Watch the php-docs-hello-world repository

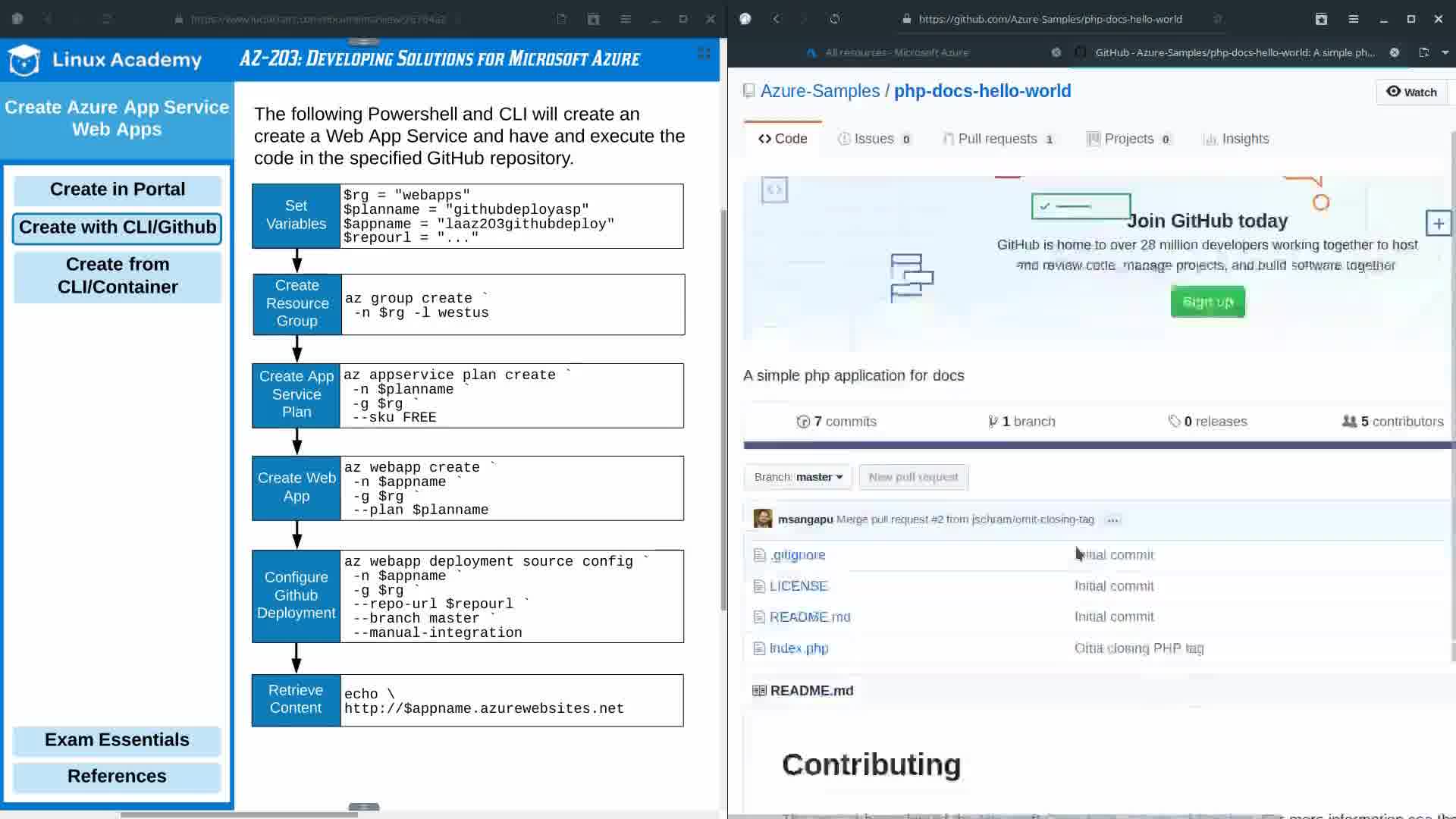pyautogui.click(x=1411, y=92)
